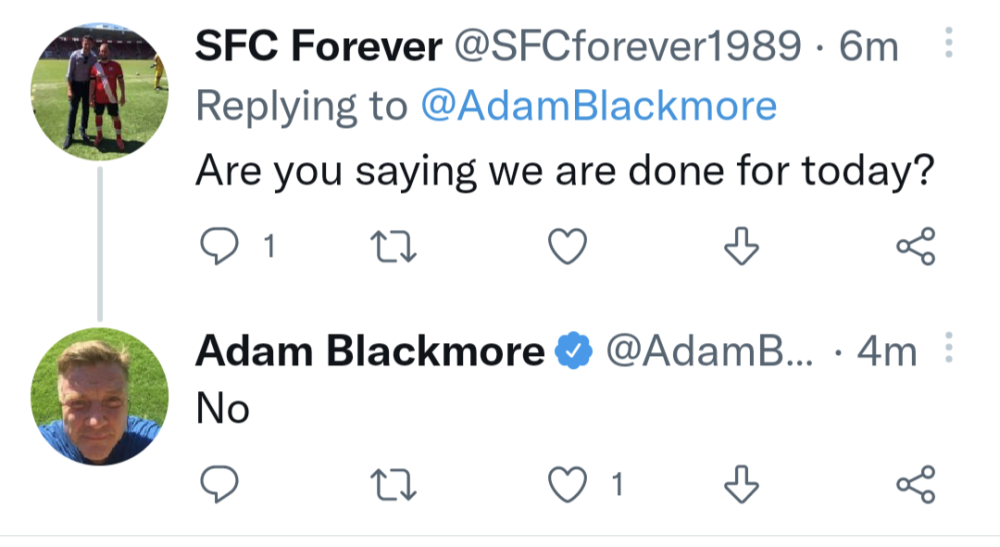Like the 'done for today' tweet

(568, 247)
